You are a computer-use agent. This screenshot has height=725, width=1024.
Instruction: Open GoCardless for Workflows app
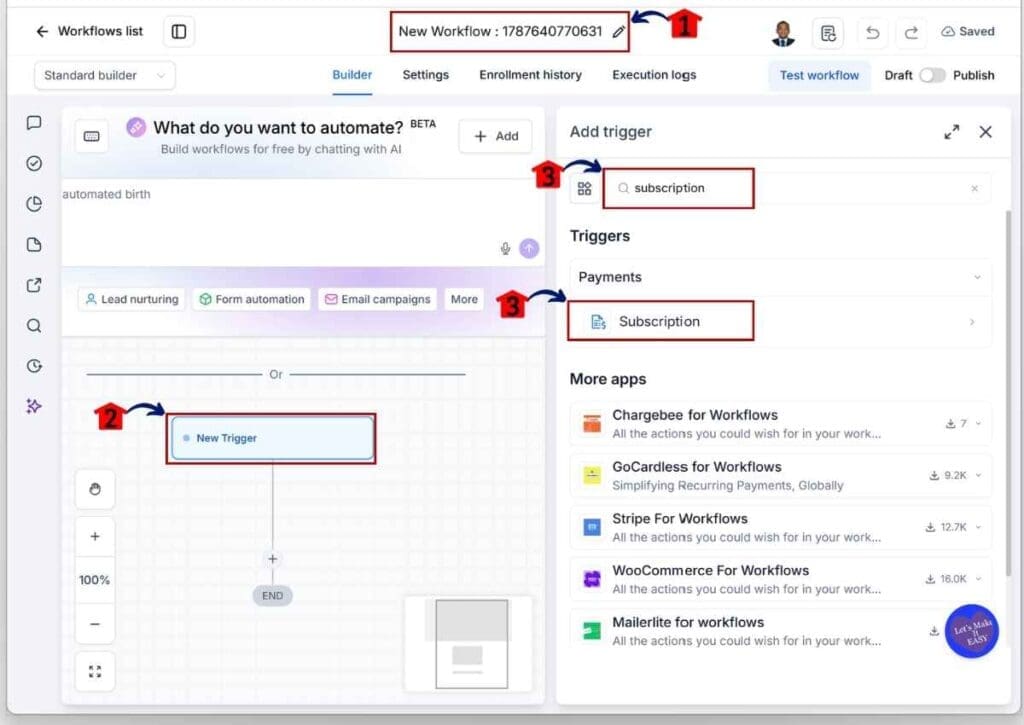(780, 475)
